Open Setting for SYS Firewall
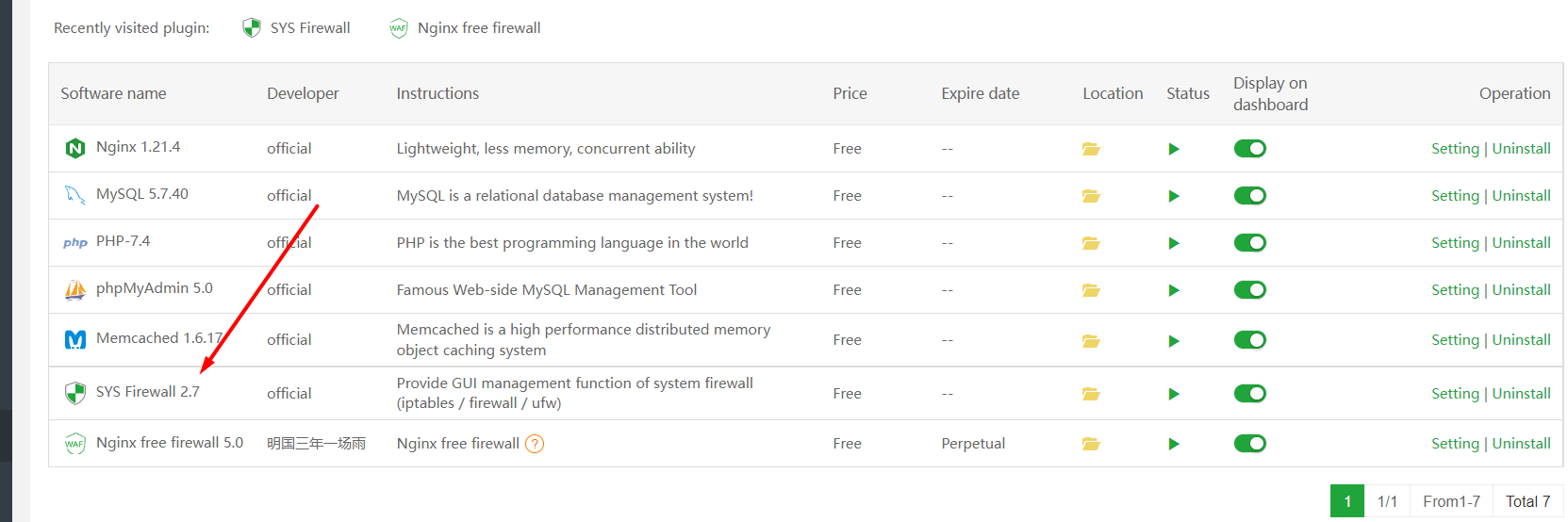This screenshot has height=522, width=1568. pyautogui.click(x=1455, y=394)
